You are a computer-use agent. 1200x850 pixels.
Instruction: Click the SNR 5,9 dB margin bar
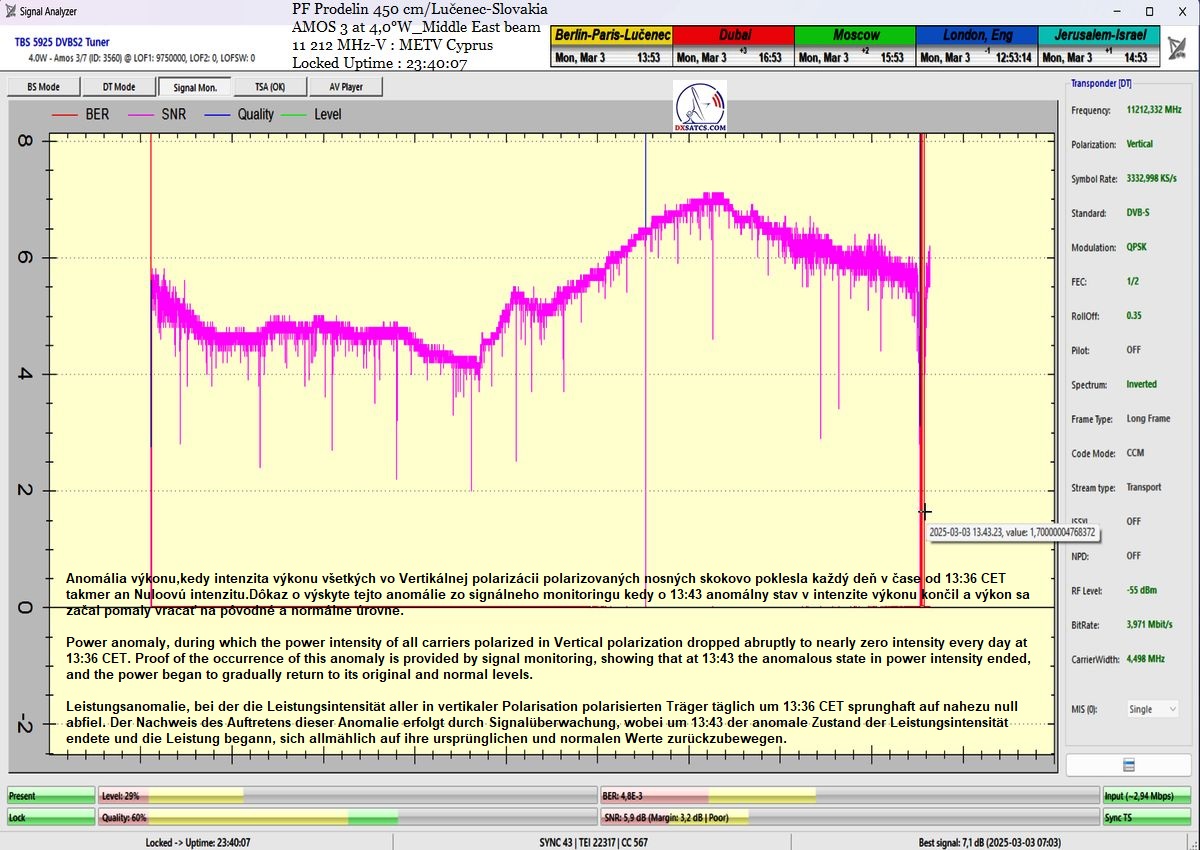click(x=848, y=817)
